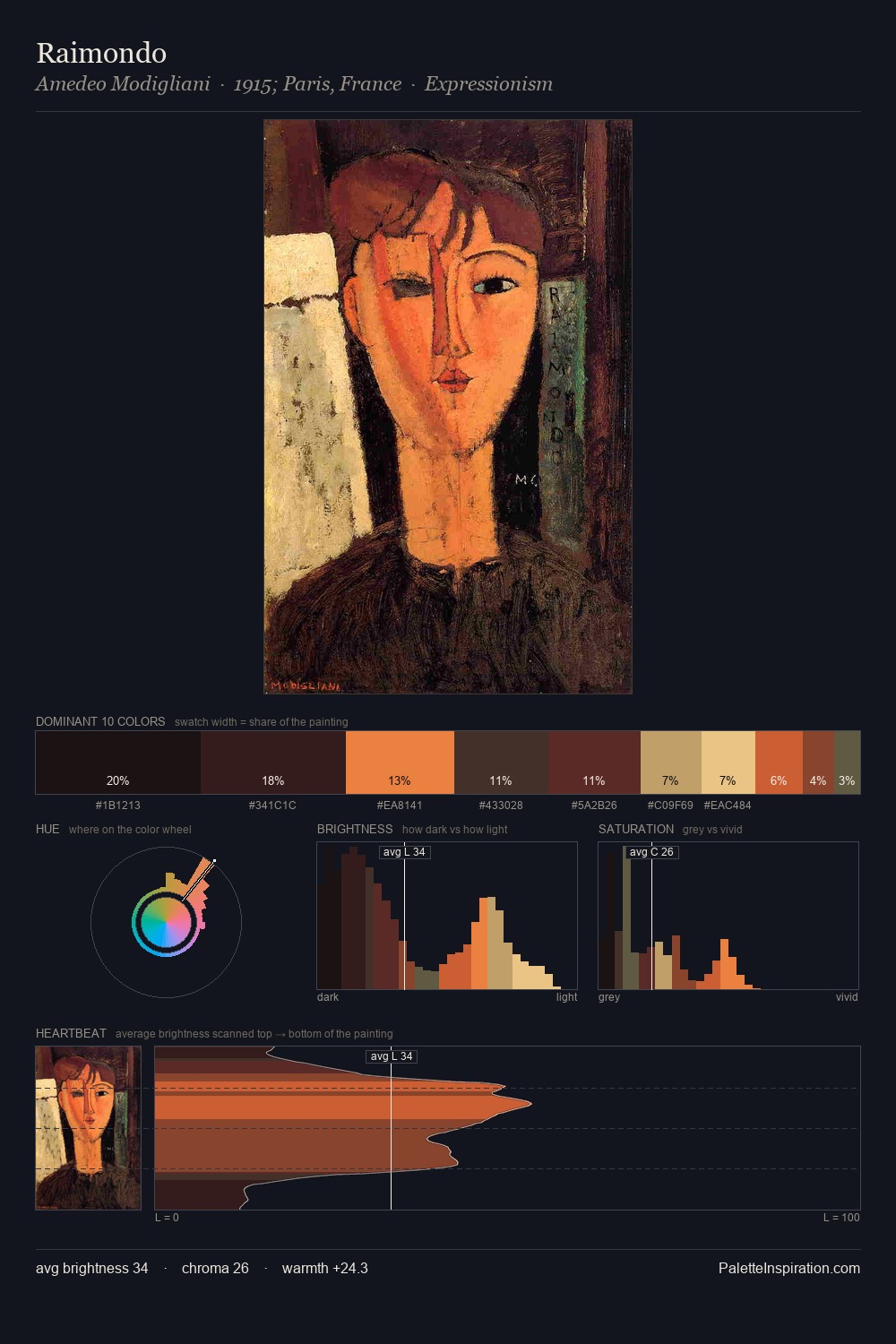The height and width of the screenshot is (1344, 896).
Task: Select the 4% rust swatch
Action: [x=818, y=762]
